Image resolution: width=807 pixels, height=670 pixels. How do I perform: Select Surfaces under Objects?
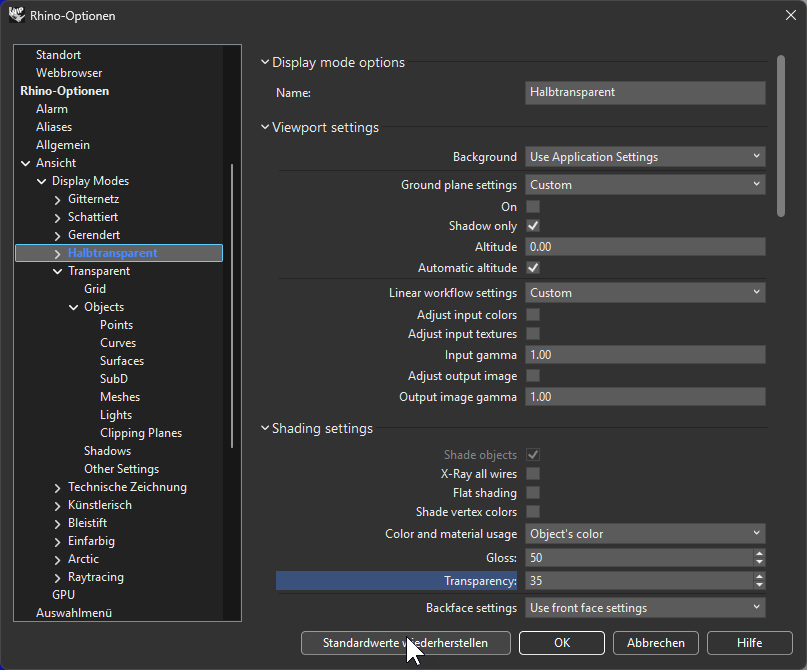[x=122, y=361]
